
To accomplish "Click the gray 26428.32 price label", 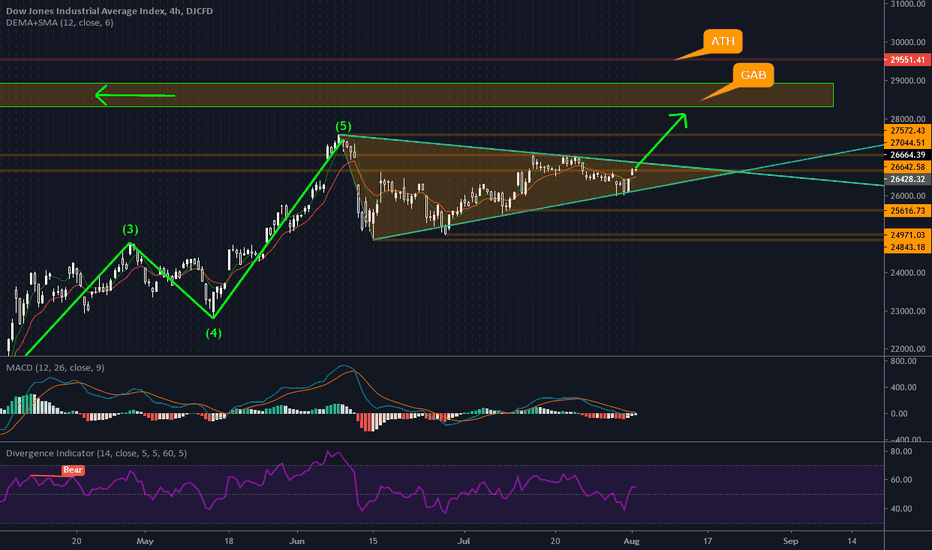I will point(908,179).
